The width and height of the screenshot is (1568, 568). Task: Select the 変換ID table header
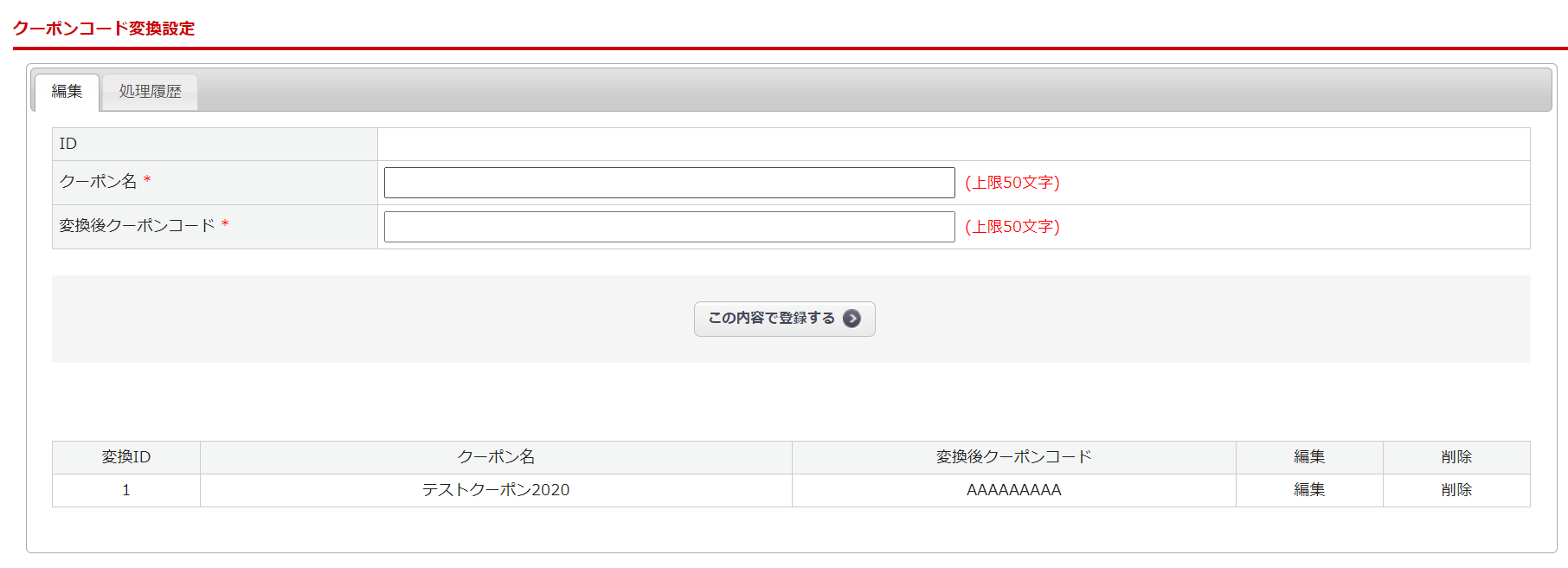pos(126,457)
